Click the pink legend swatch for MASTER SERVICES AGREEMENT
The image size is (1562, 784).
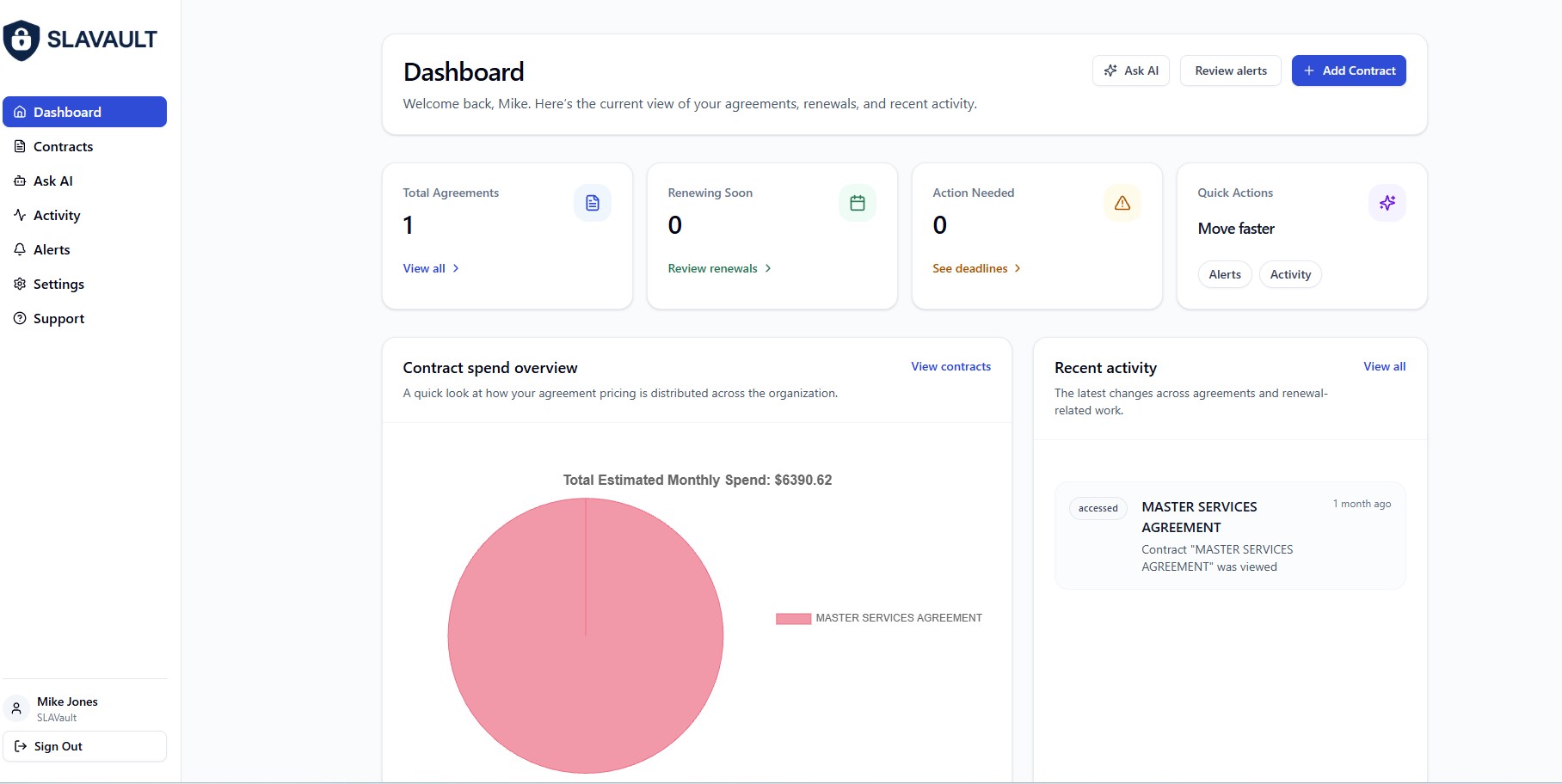tap(793, 618)
